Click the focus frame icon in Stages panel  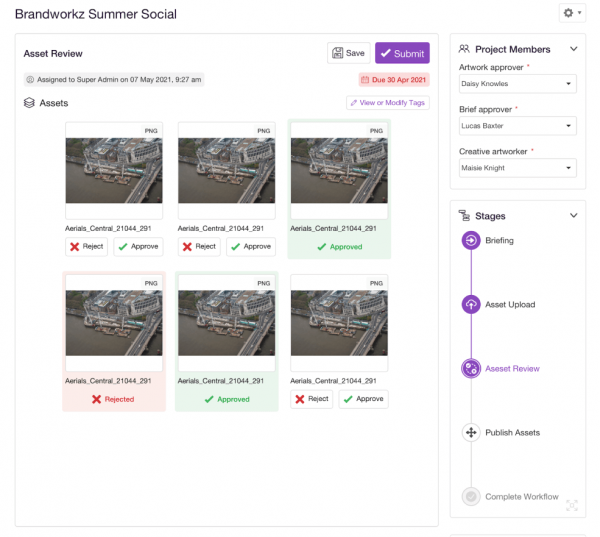tap(572, 505)
